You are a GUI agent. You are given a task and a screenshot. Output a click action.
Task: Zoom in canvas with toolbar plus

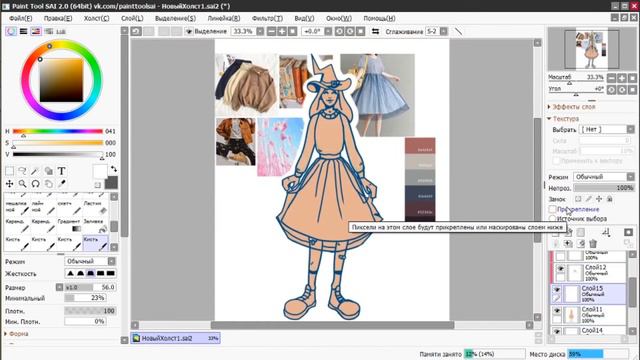(x=282, y=31)
